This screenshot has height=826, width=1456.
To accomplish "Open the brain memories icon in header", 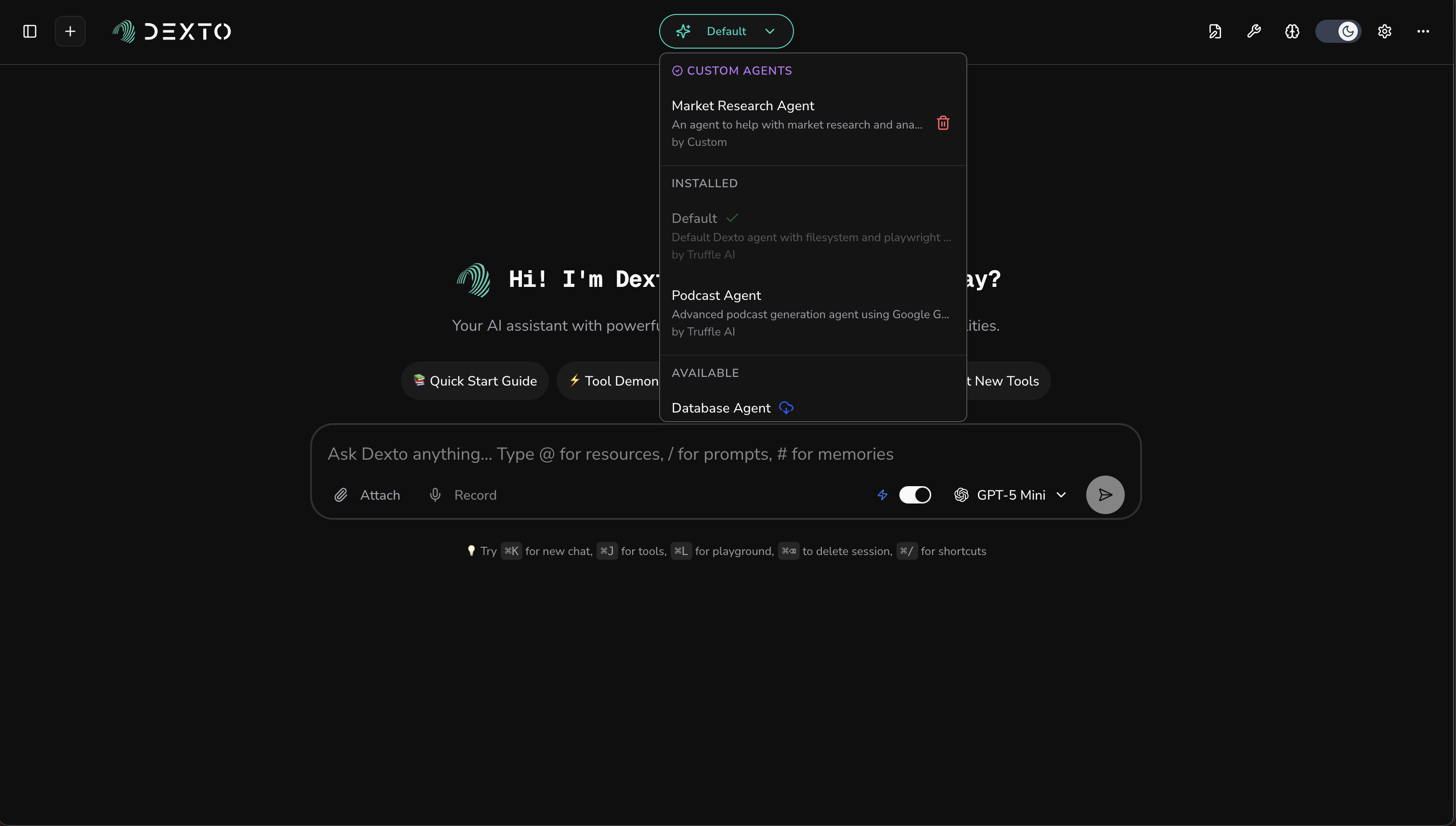I will pyautogui.click(x=1292, y=31).
